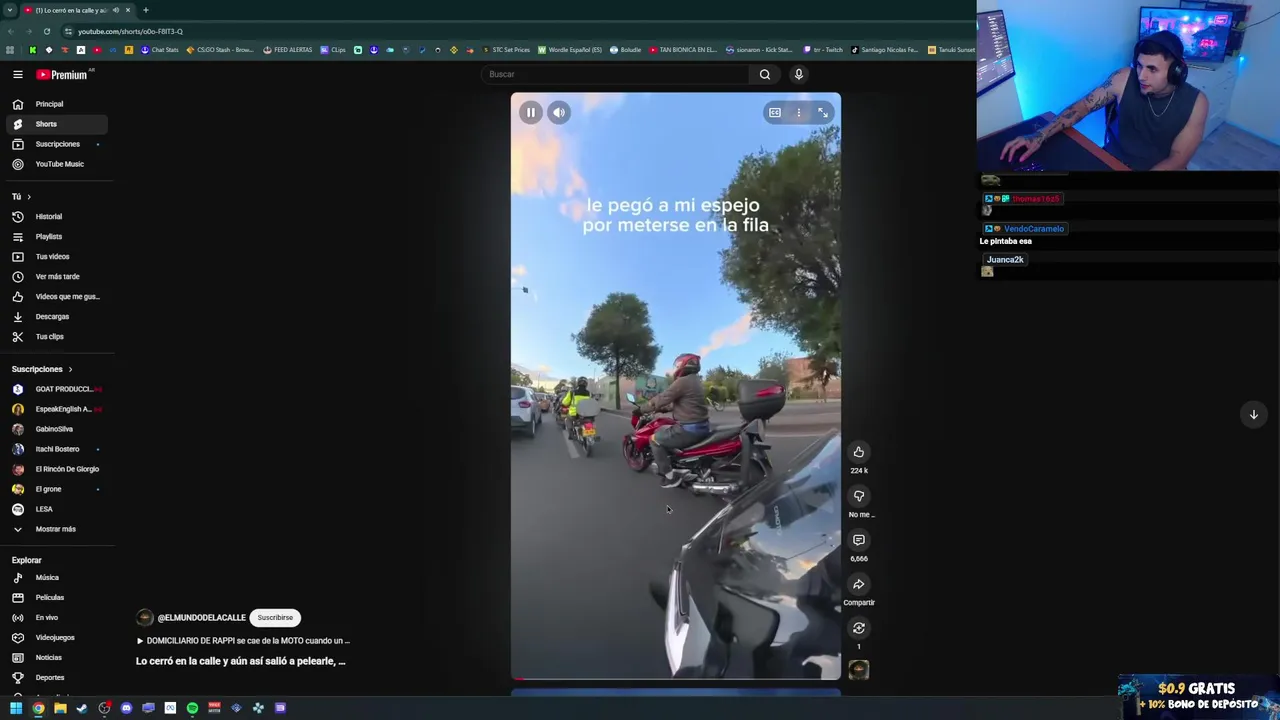Open Chat Stats bookmark
This screenshot has height=720, width=1280.
(160, 50)
